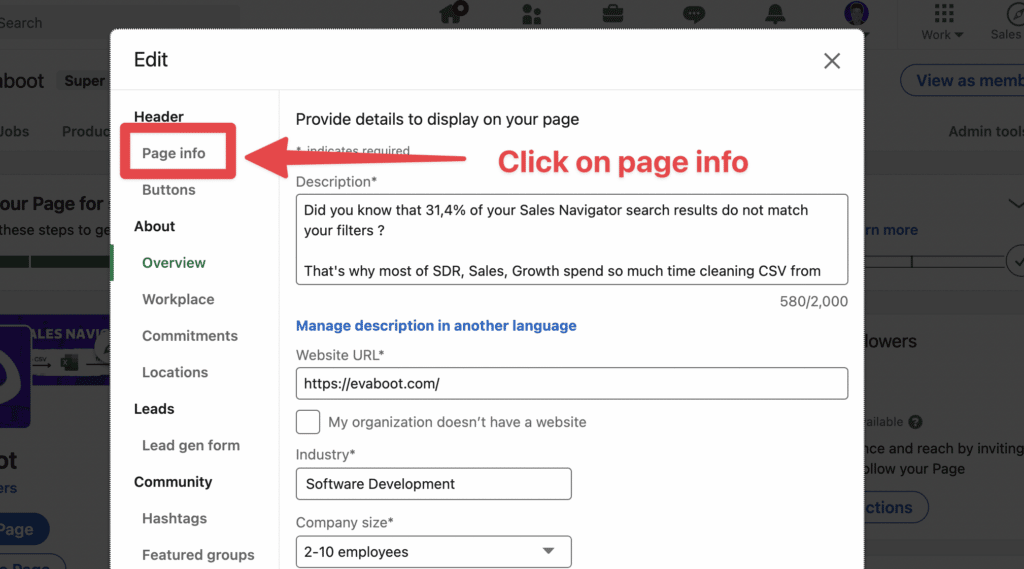Open the Jobs briefcase icon
The image size is (1024, 569).
613,13
